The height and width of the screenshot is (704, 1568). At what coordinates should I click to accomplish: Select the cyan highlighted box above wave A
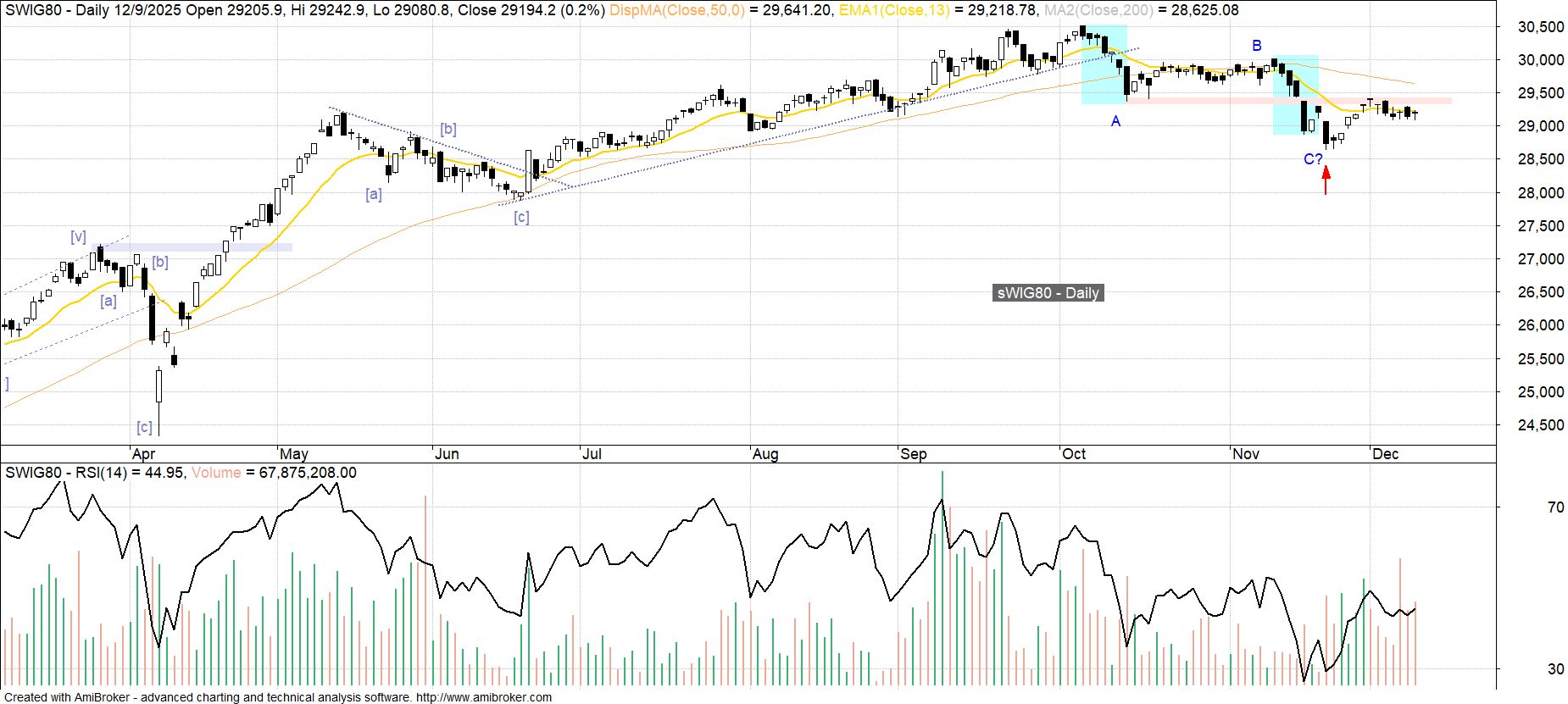tap(1104, 65)
